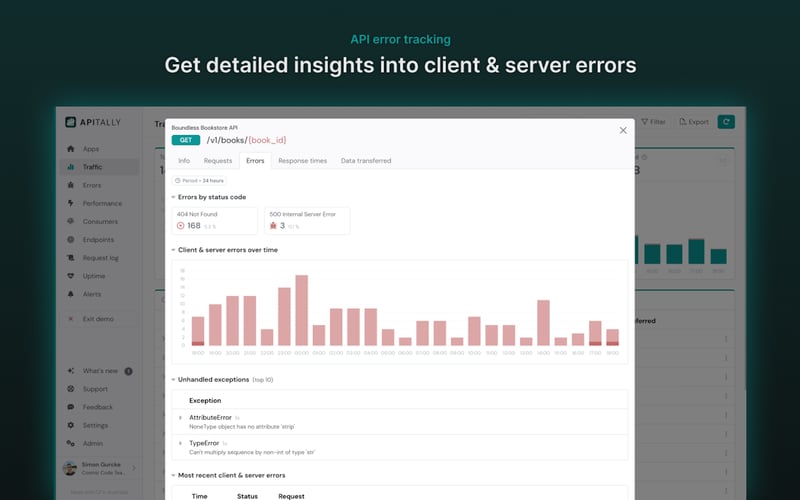The height and width of the screenshot is (500, 800).
Task: Click the /v1/books/{book_id} endpoint path
Action: point(246,140)
